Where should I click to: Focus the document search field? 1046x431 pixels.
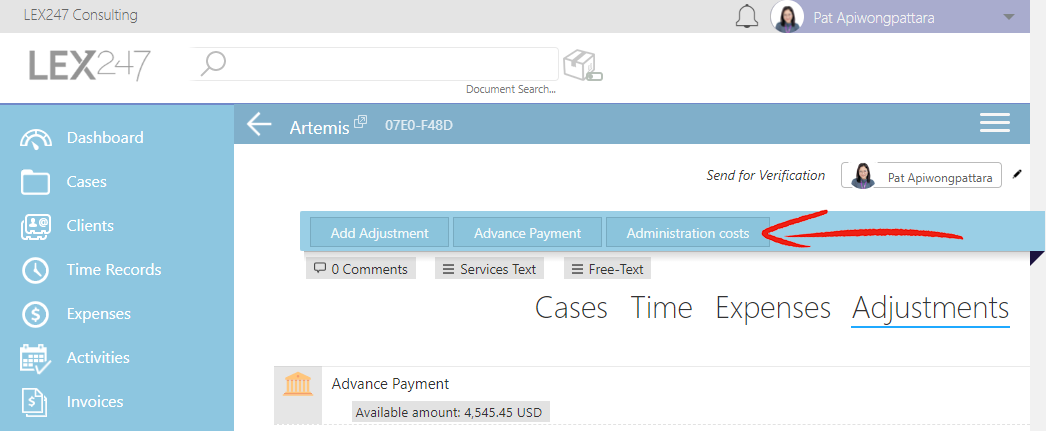375,64
